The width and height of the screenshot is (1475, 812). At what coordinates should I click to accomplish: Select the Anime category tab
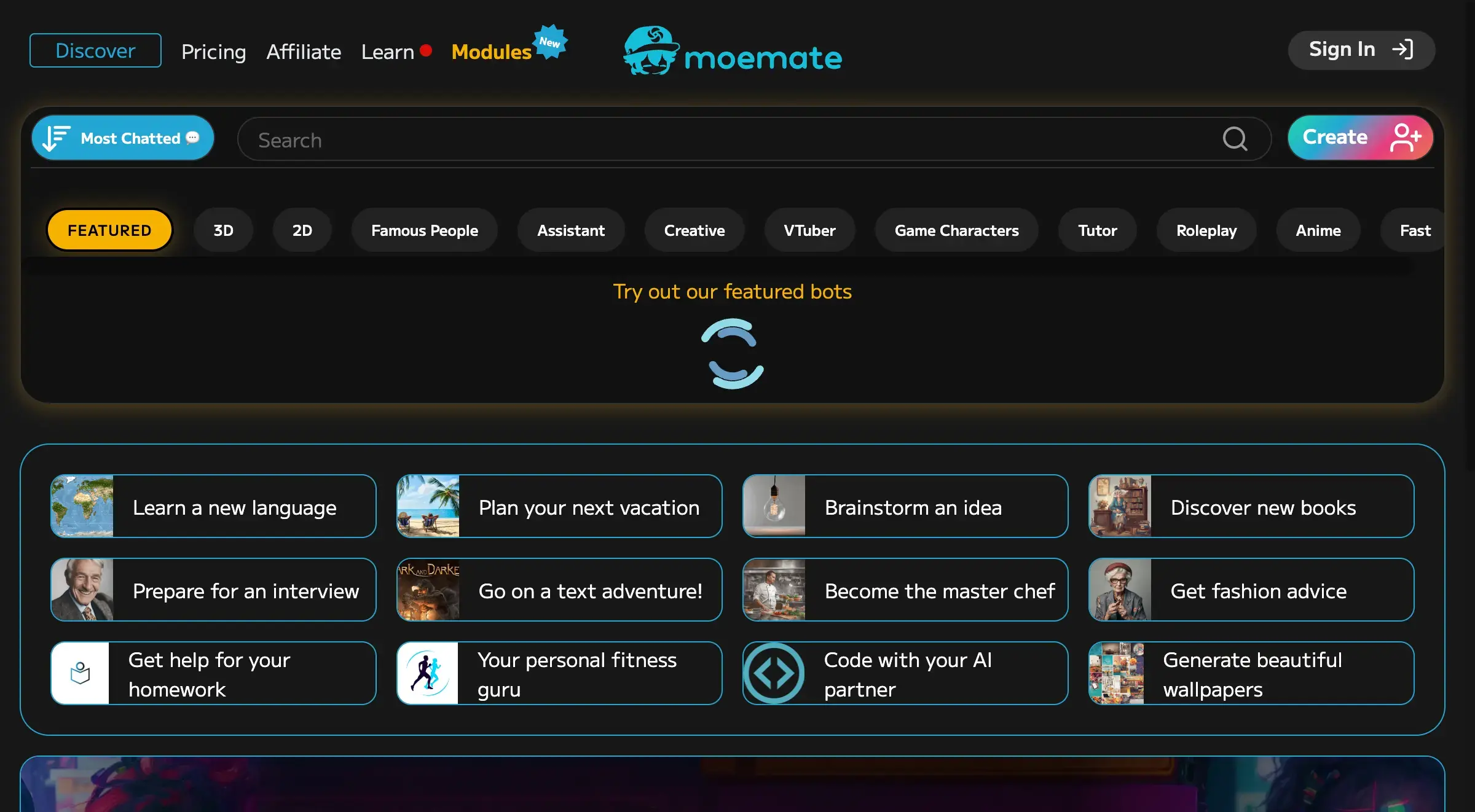(1318, 229)
